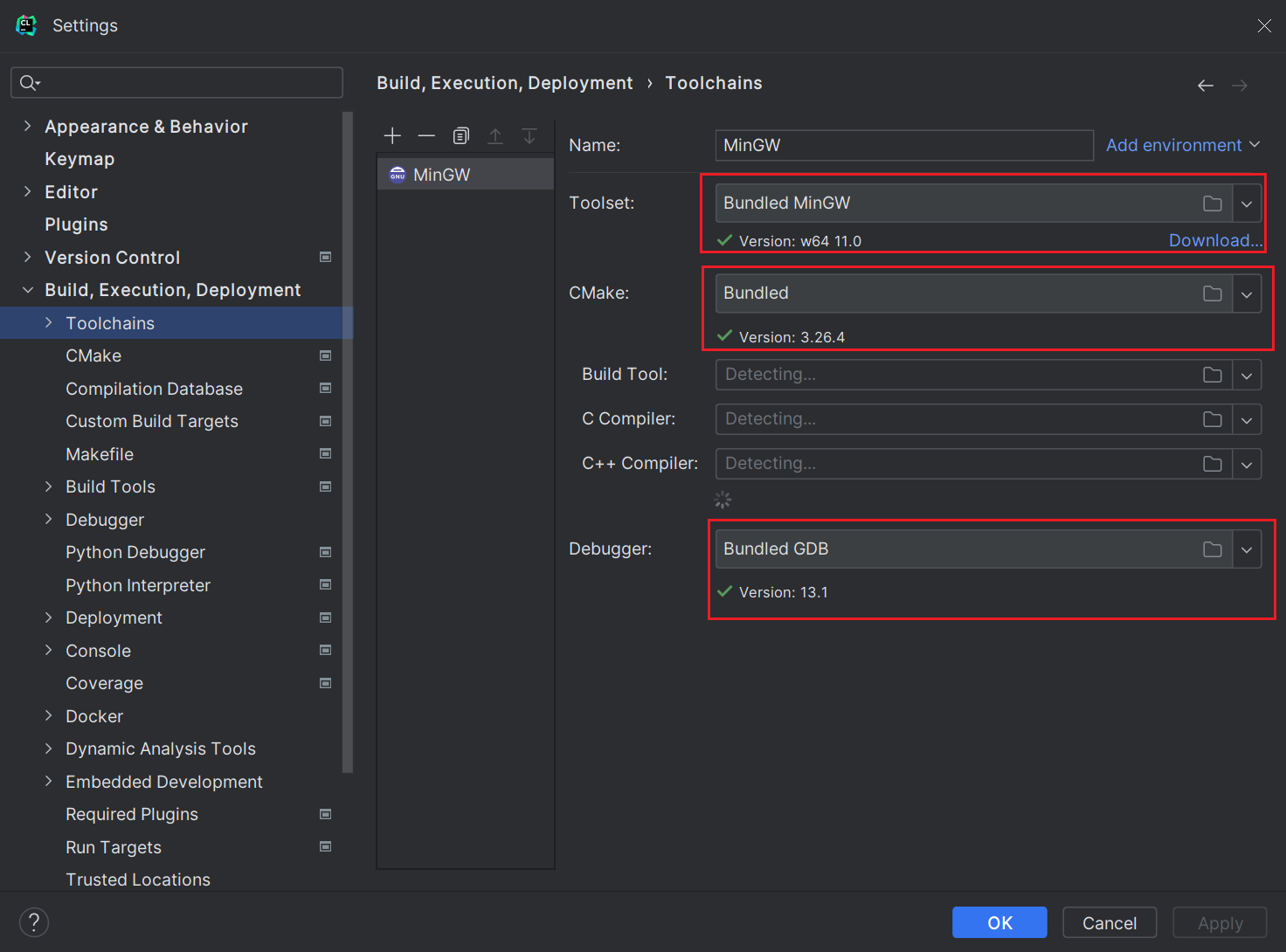
Task: Expand Appearance & Behavior section
Action: coord(28,126)
